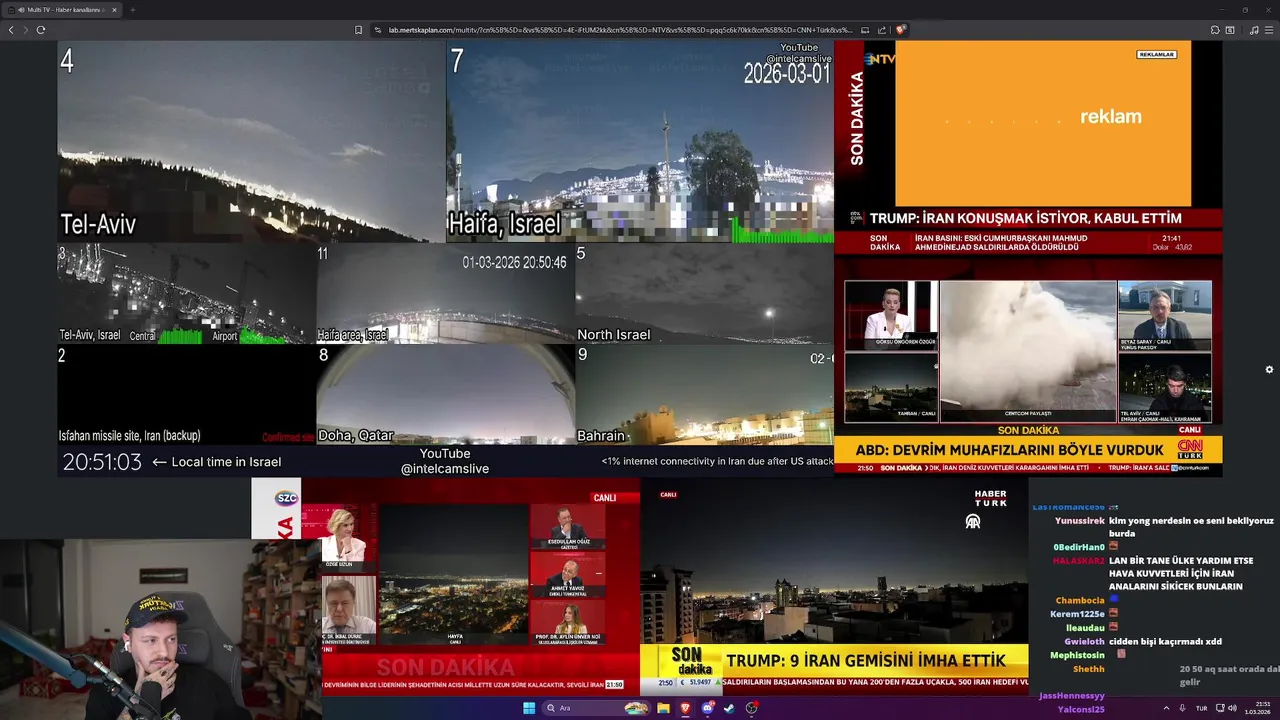Click chat username 0BedirHan0

tap(1078, 547)
